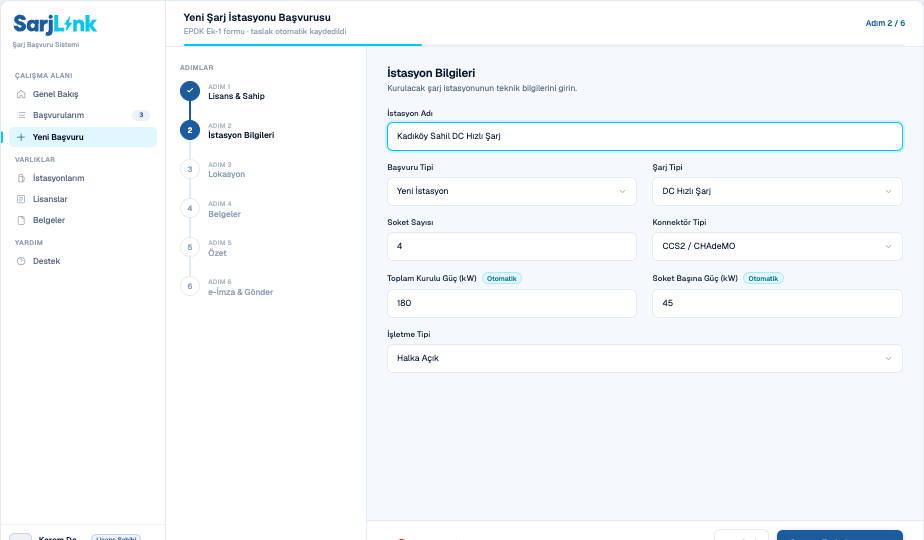The image size is (924, 540).
Task: Expand the İşletme Tipi dropdown
Action: [x=645, y=358]
